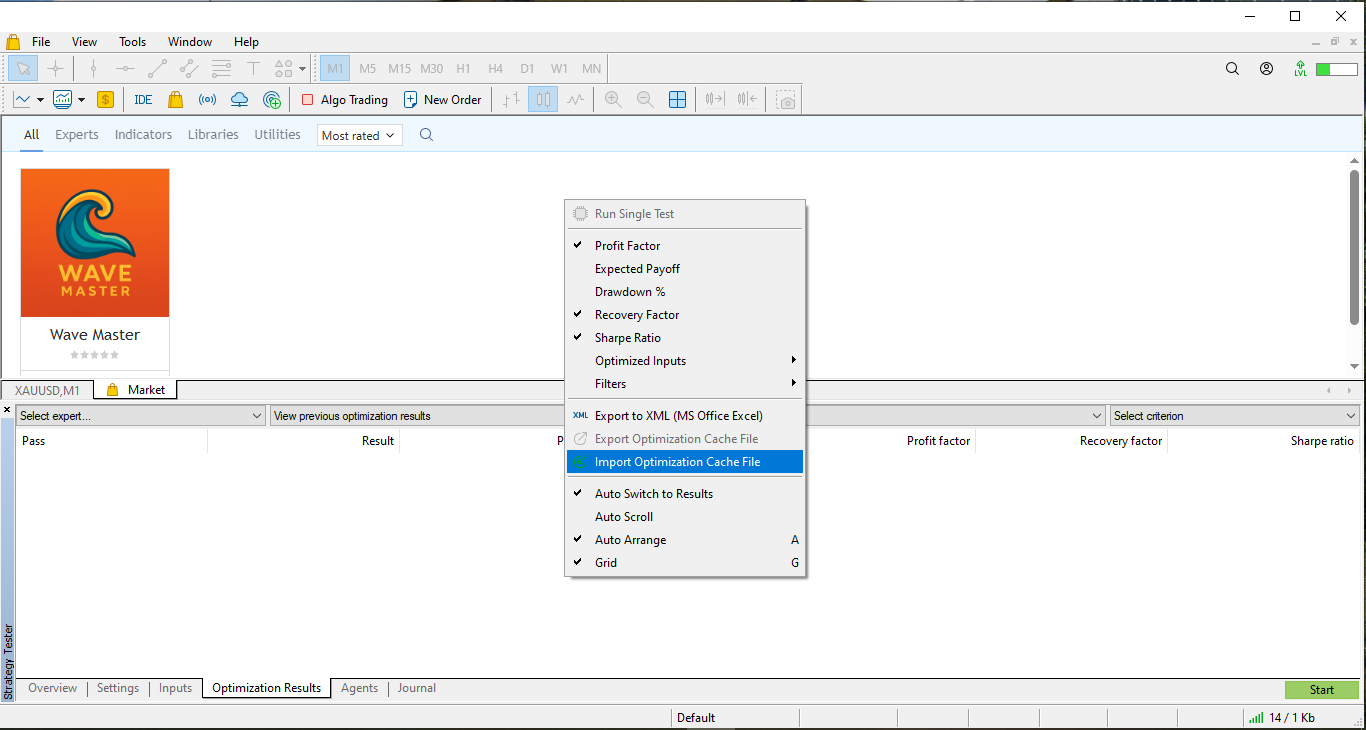Viewport: 1366px width, 730px height.
Task: Select Import Optimization Cache File
Action: point(677,462)
